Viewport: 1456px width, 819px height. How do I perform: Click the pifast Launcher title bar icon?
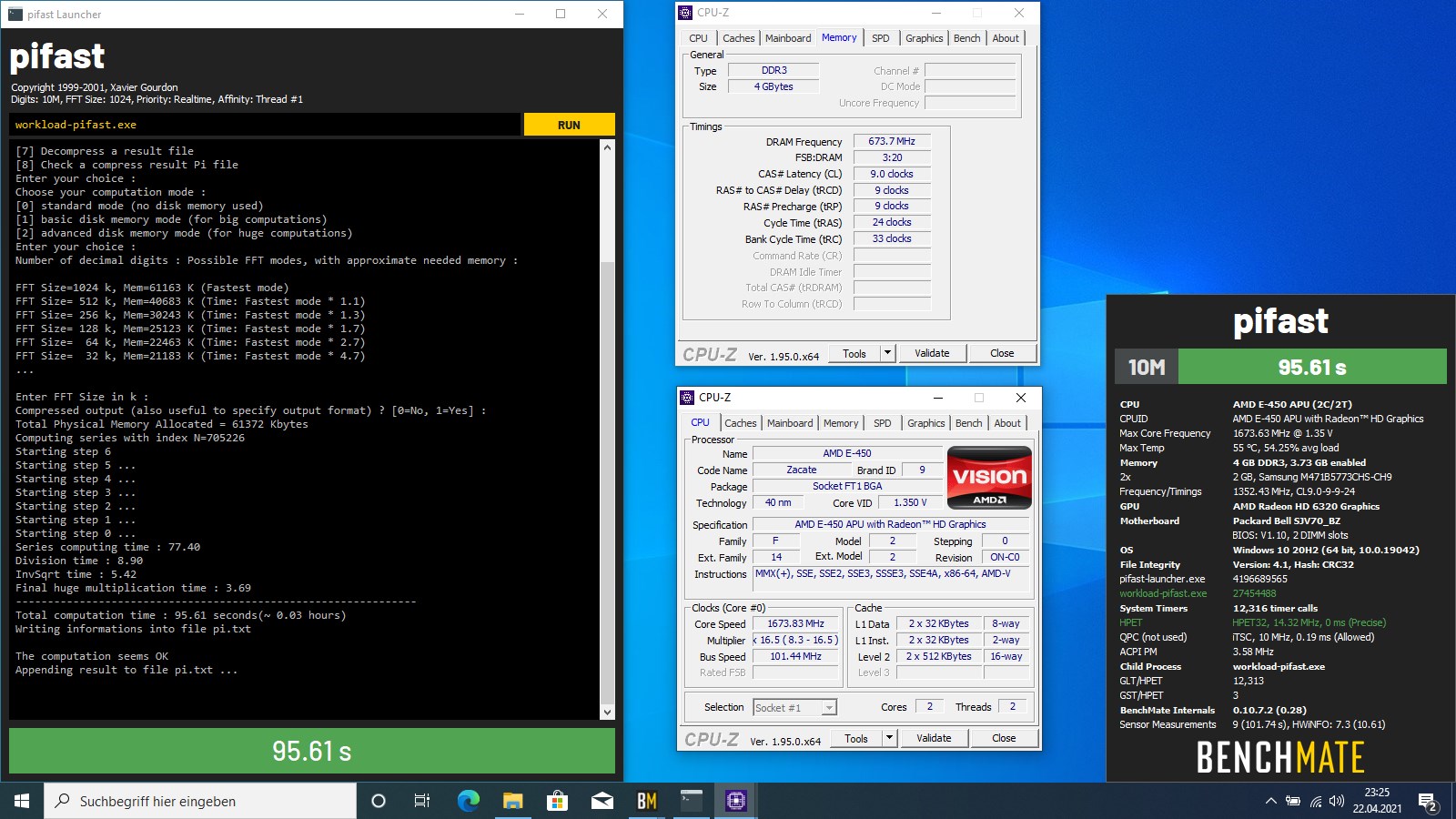[15, 14]
